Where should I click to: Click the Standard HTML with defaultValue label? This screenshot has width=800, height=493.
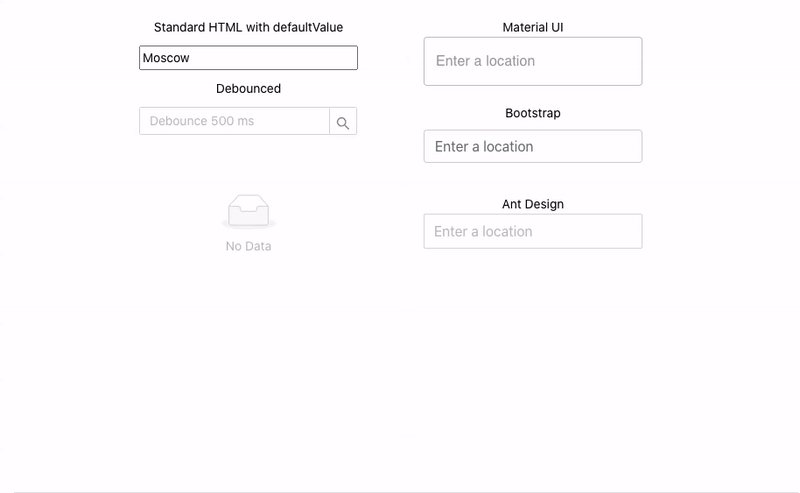point(248,27)
